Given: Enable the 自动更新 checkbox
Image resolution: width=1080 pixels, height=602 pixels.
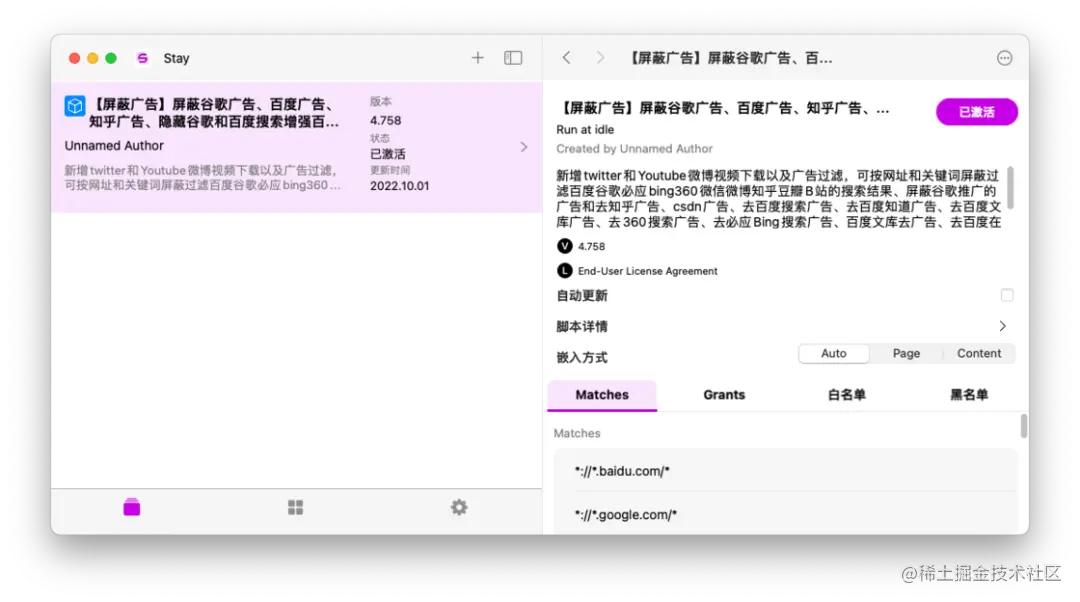Looking at the screenshot, I should point(1007,295).
